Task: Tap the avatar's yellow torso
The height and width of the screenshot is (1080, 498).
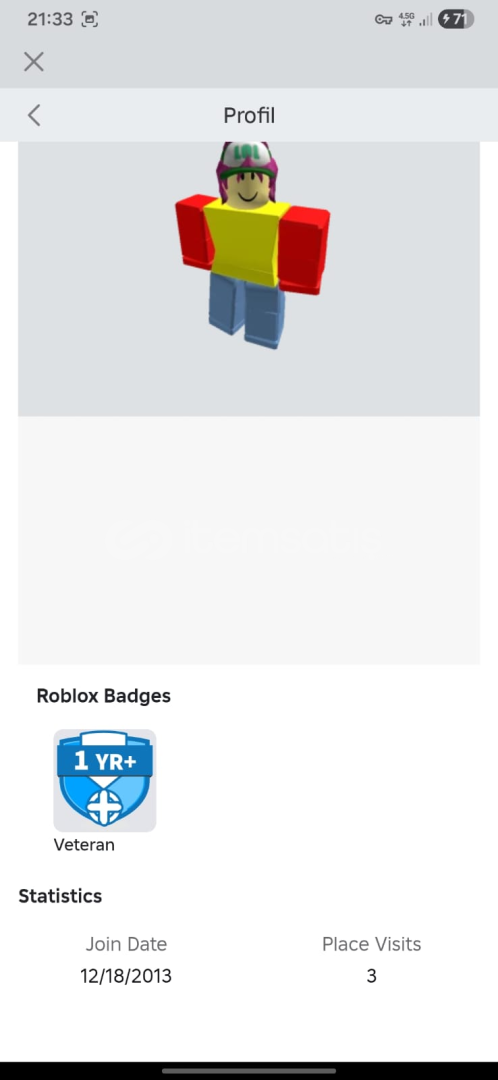Action: pyautogui.click(x=246, y=241)
